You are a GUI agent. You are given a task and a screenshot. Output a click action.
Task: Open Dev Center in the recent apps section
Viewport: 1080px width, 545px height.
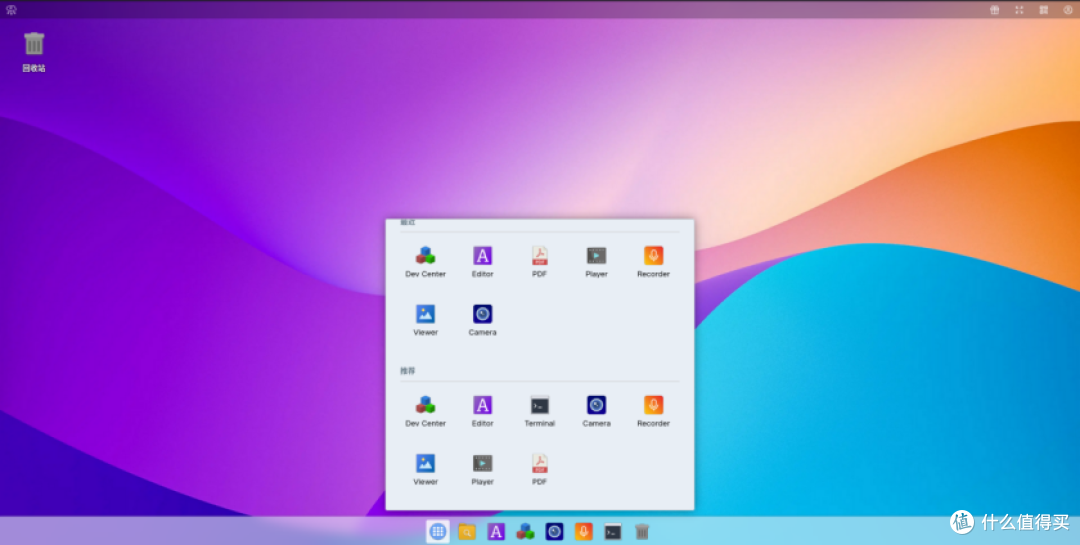point(425,262)
